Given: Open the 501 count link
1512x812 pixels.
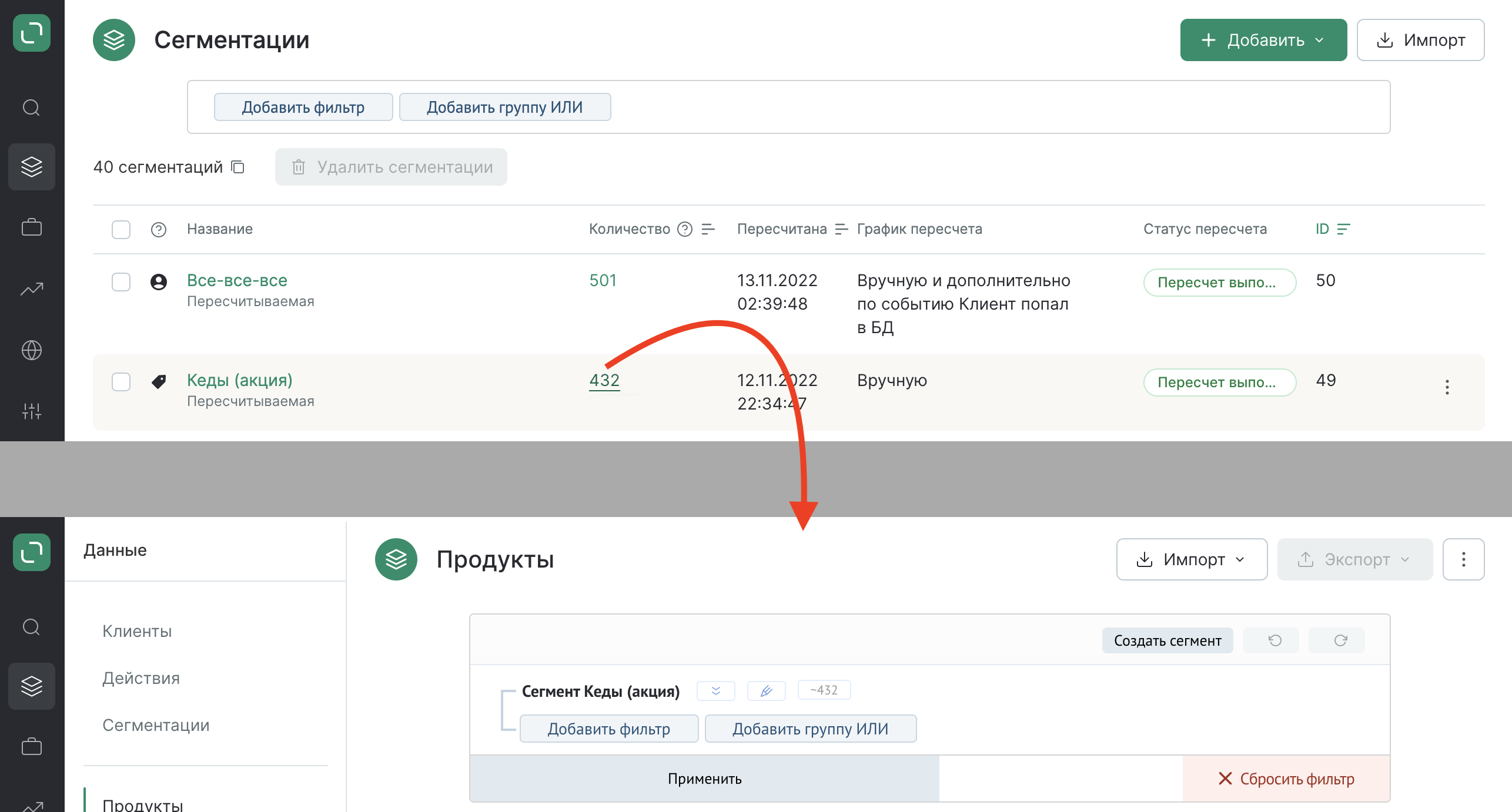Looking at the screenshot, I should pyautogui.click(x=603, y=280).
